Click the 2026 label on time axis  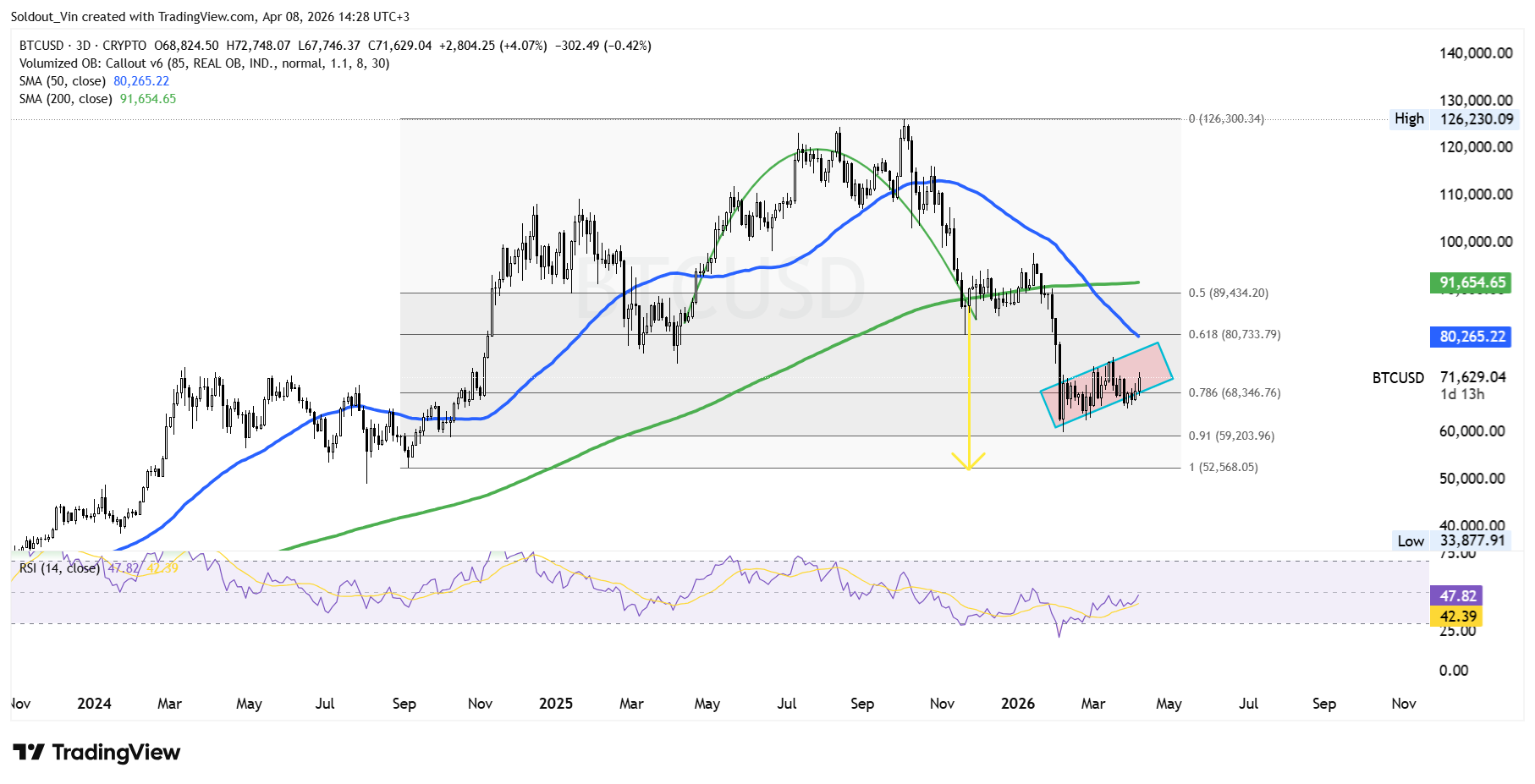point(1017,704)
